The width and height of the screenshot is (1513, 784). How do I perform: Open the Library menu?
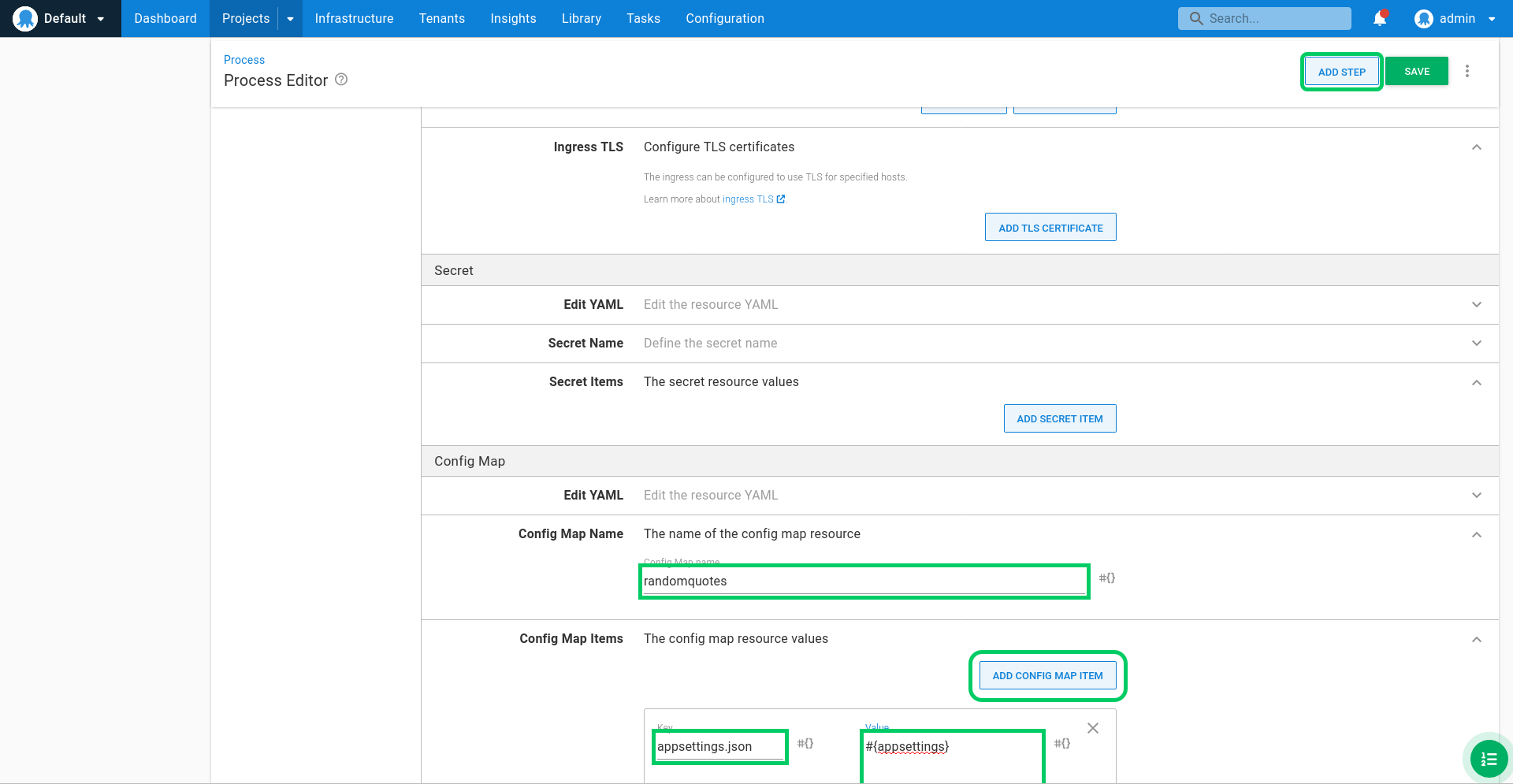click(x=582, y=18)
